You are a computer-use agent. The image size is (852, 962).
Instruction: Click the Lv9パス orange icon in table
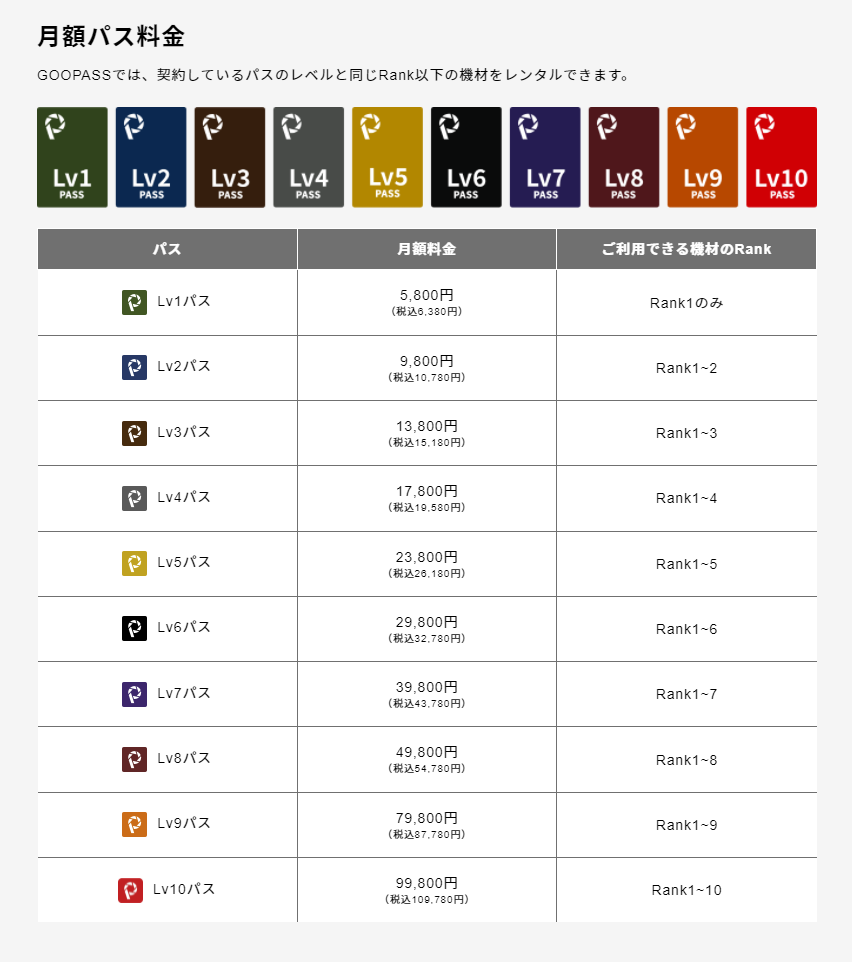[134, 824]
